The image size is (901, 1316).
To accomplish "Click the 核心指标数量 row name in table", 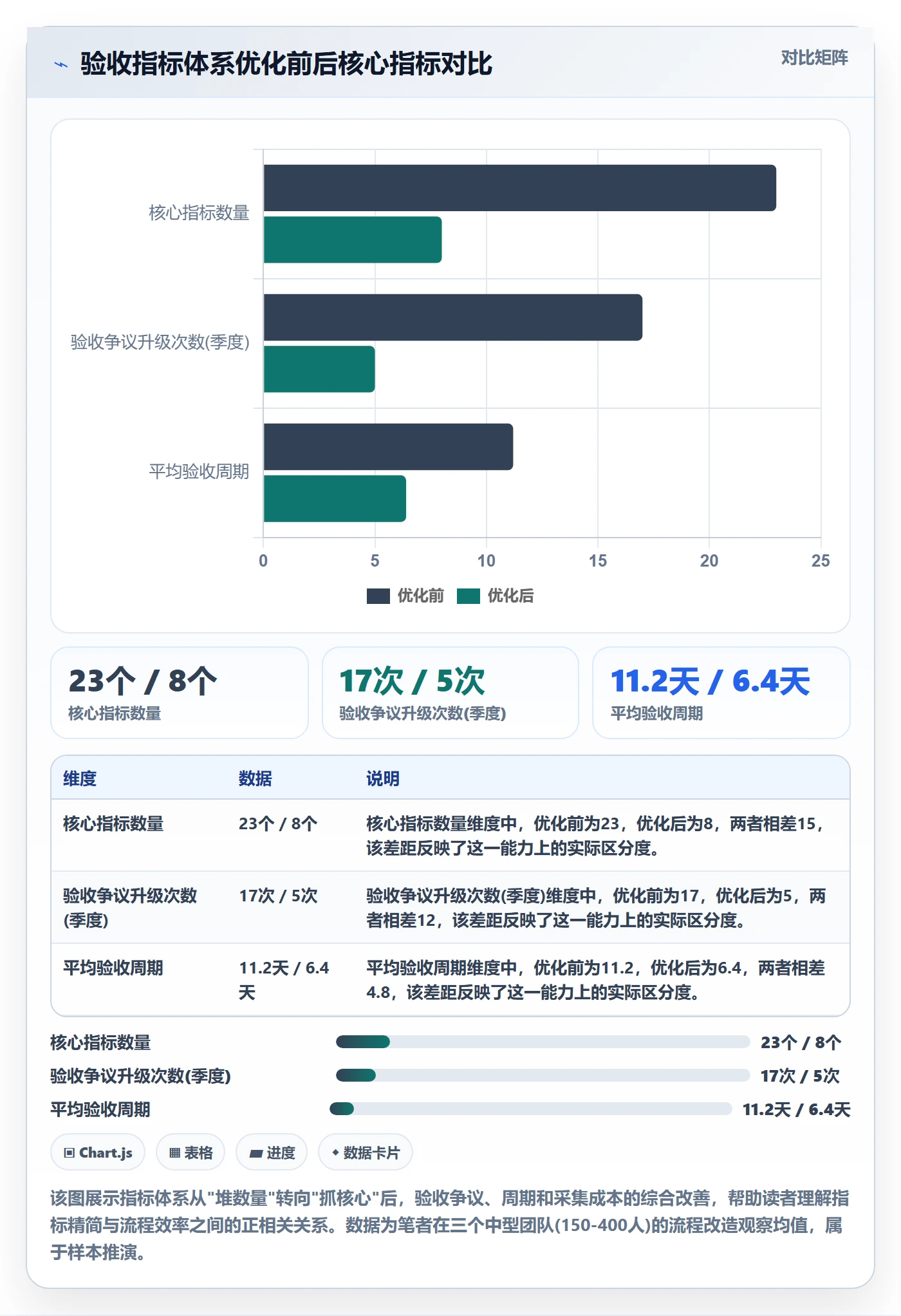I will (113, 823).
